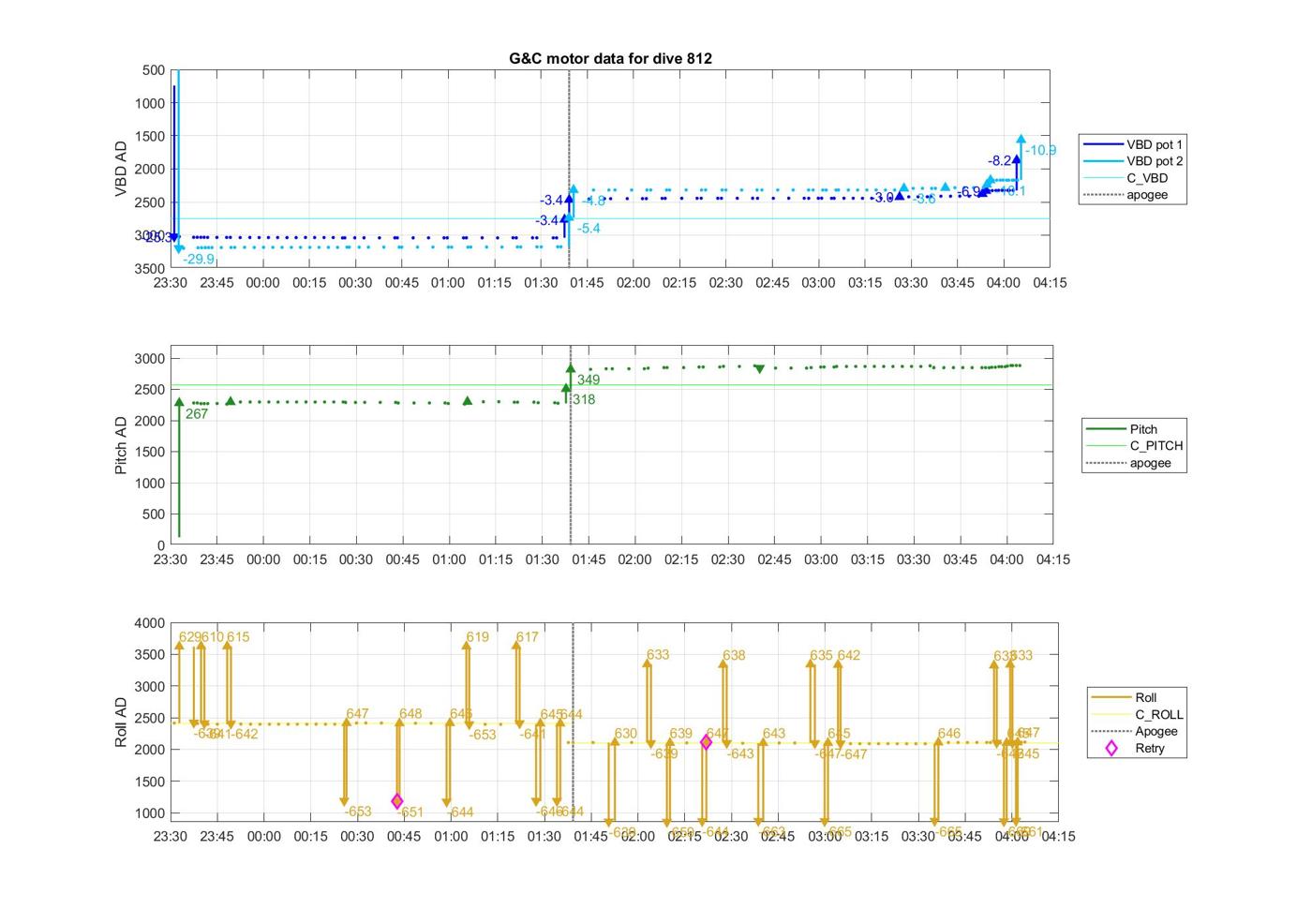
Task: Select the 'C_PITCH' legend entry
Action: point(1133,446)
